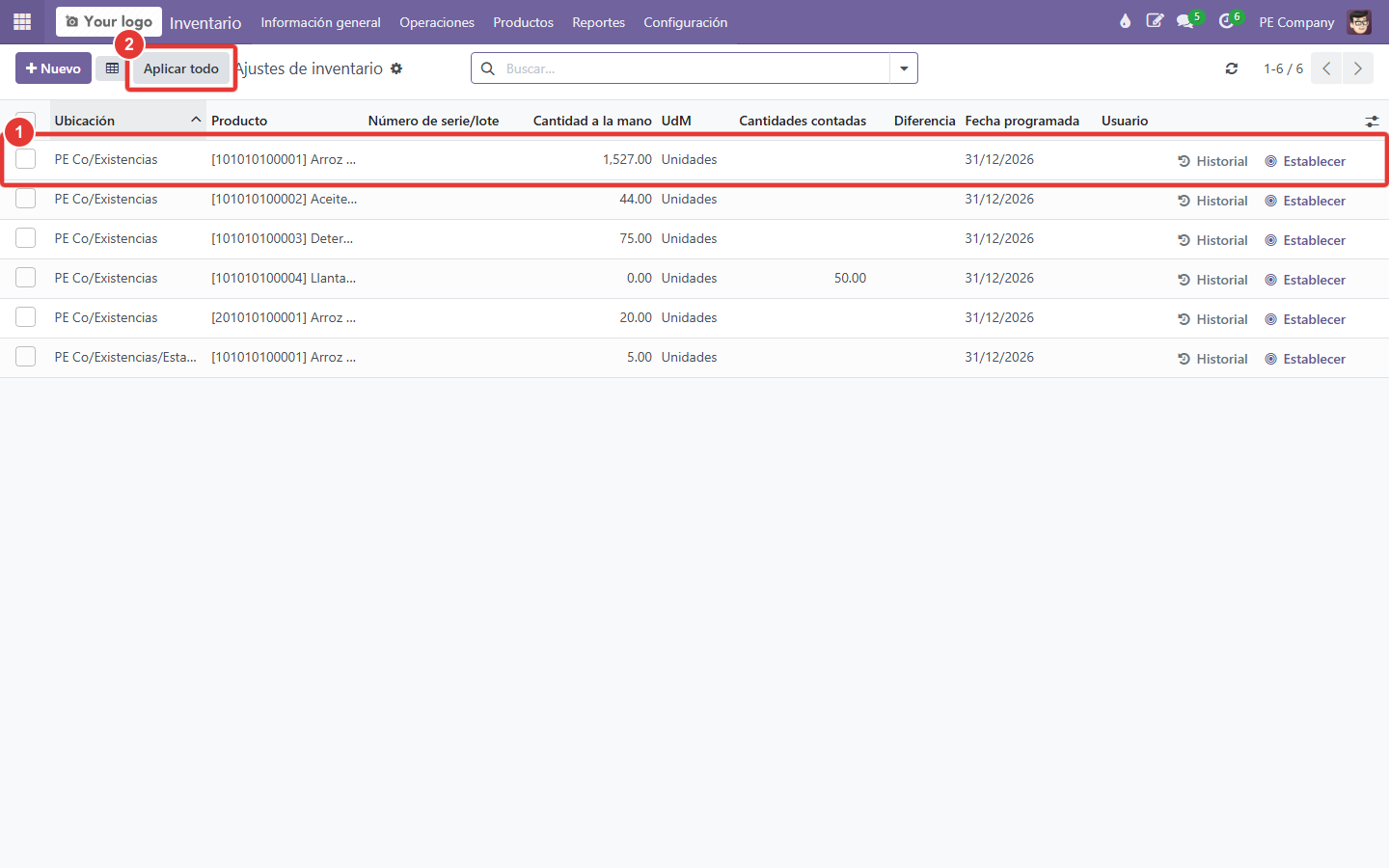Open the chat messages icon with badge 5
1389x868 pixels.
[1185, 21]
